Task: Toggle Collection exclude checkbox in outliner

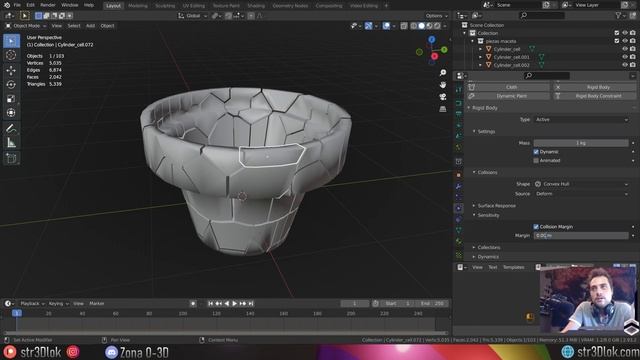Action: click(617, 33)
